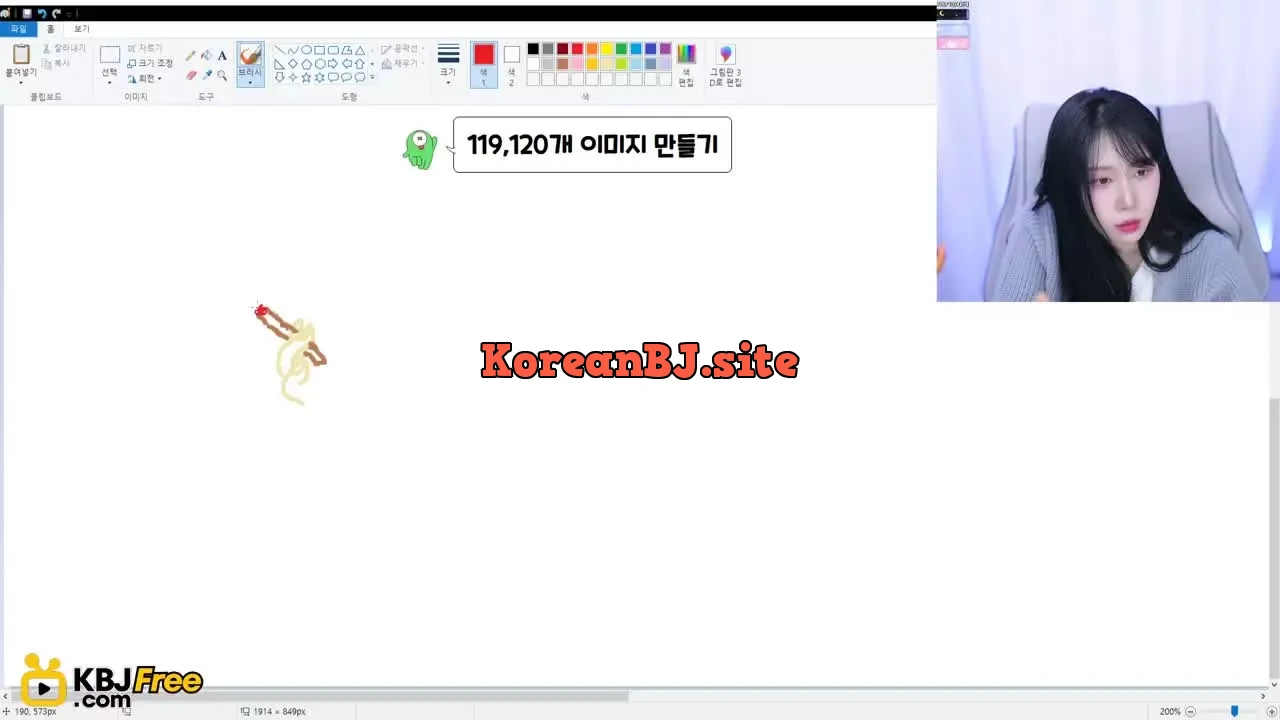1280x720 pixels.
Task: Pick the yellow color swatch
Action: tap(607, 49)
